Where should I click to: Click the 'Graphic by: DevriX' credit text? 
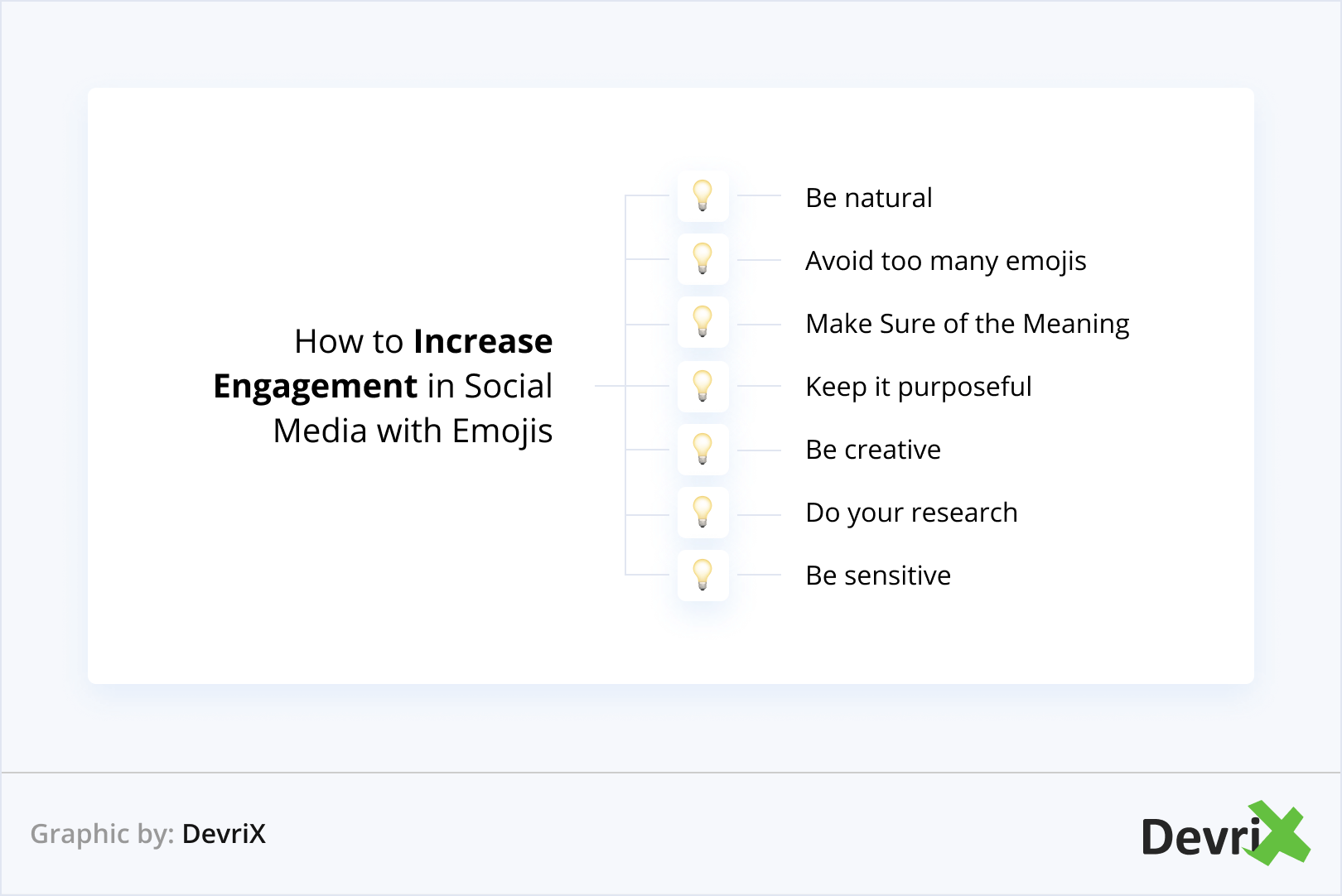click(x=147, y=834)
